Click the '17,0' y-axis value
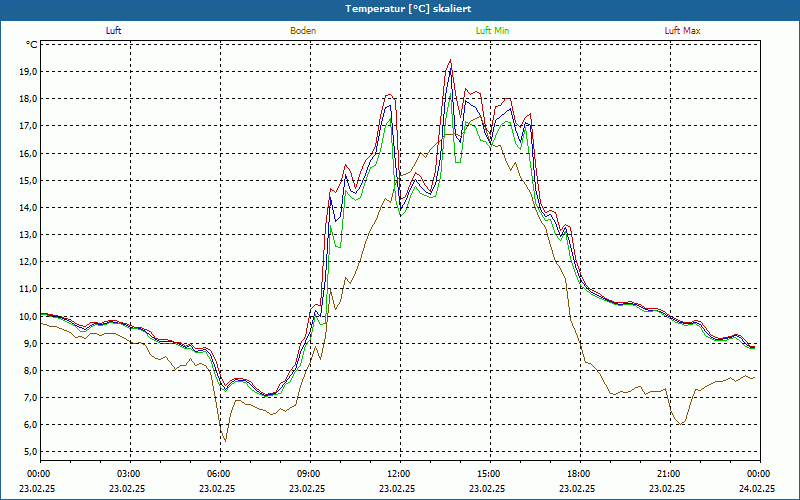 pos(28,126)
